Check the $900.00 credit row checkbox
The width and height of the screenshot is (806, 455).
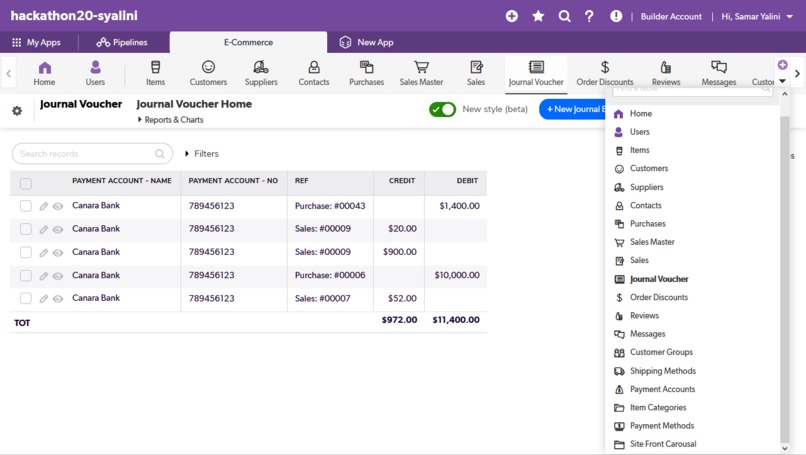click(x=26, y=252)
